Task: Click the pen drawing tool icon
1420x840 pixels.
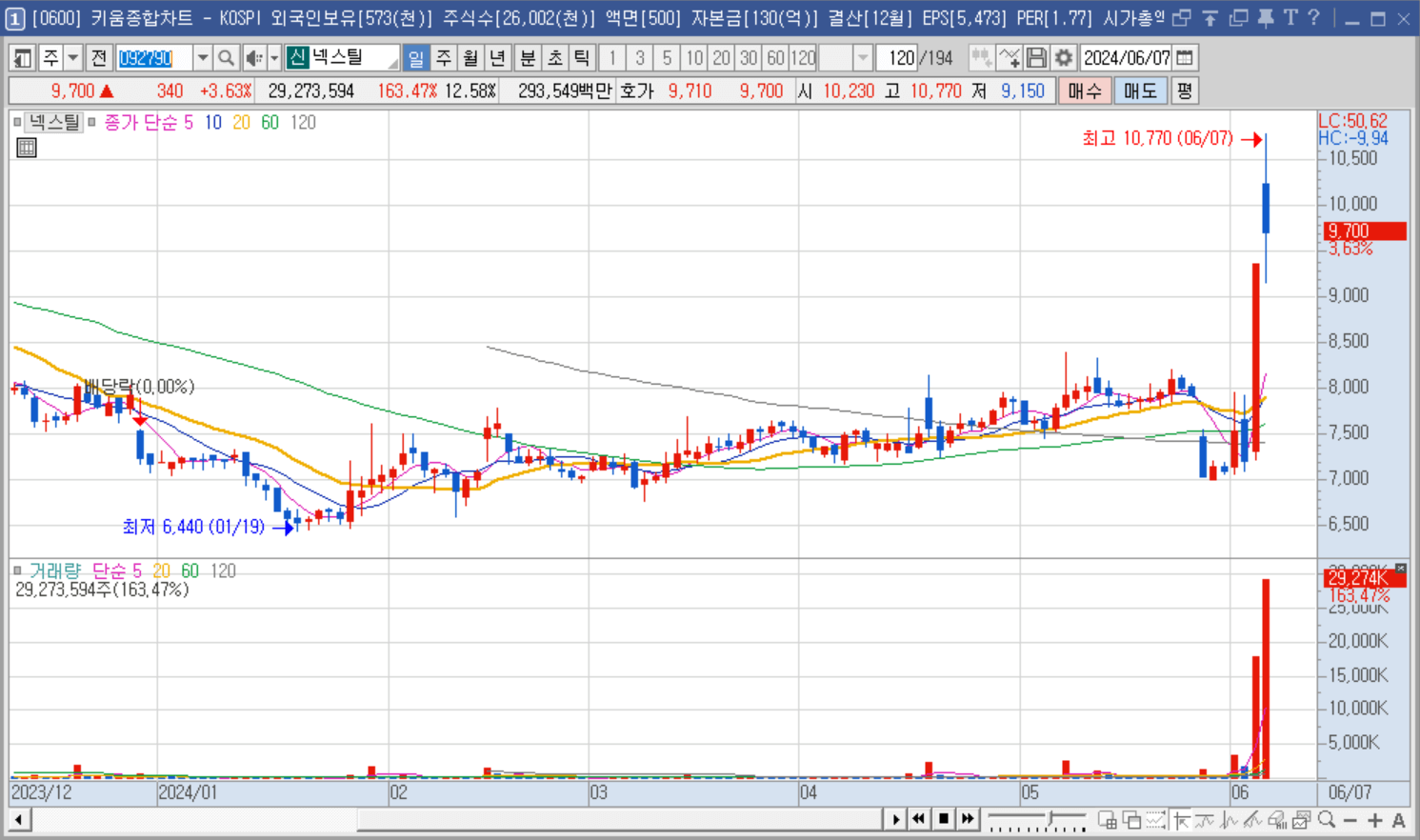Action: (1252, 820)
